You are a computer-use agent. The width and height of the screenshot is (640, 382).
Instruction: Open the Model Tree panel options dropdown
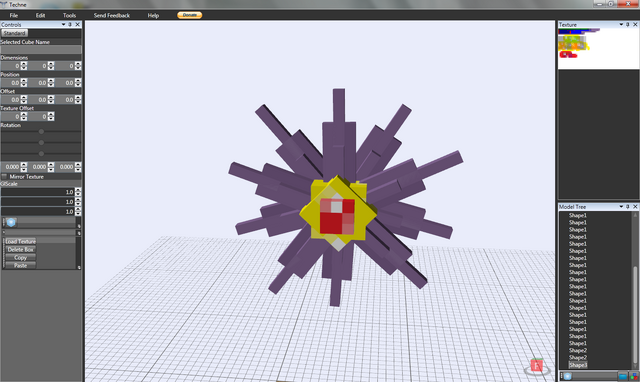[621, 207]
